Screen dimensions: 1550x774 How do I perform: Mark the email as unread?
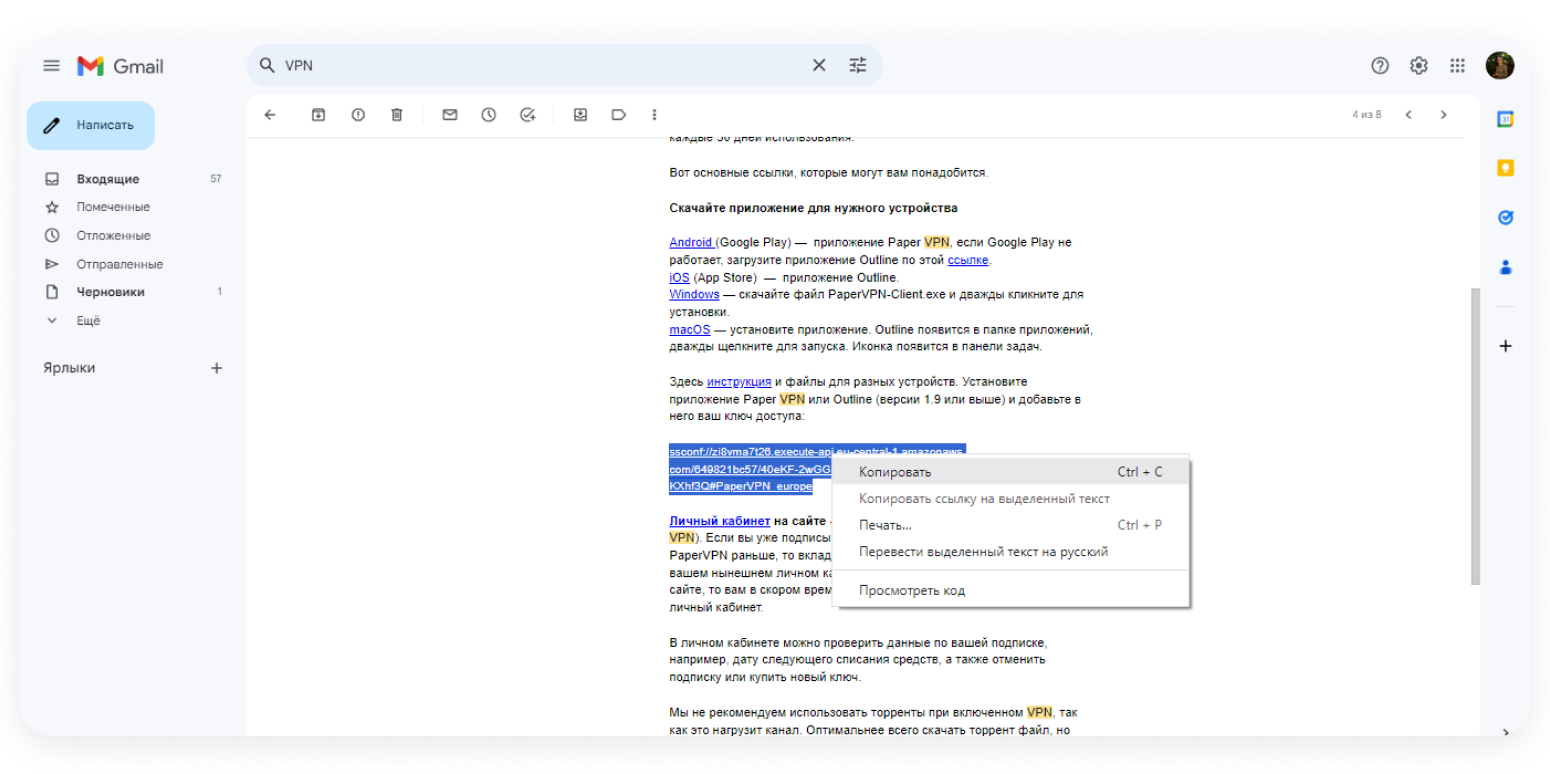pos(450,115)
